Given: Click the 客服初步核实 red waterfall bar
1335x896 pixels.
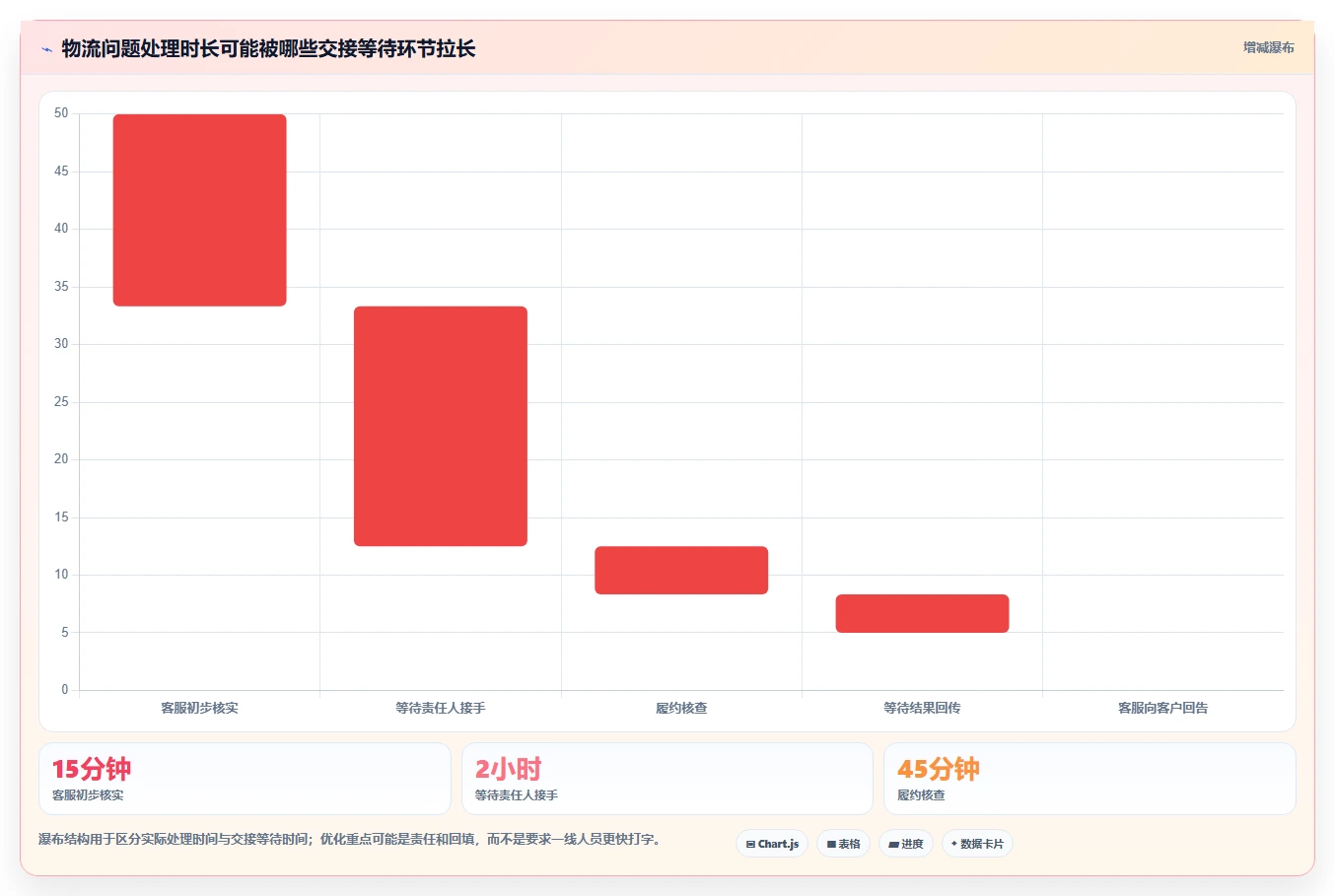Looking at the screenshot, I should tap(200, 210).
